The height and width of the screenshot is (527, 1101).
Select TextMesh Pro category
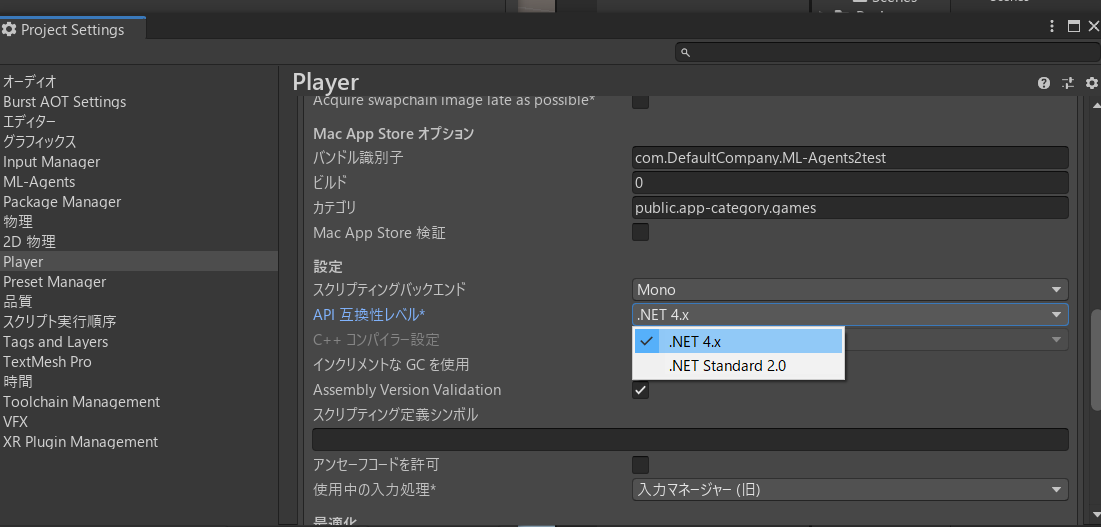[x=139, y=361]
